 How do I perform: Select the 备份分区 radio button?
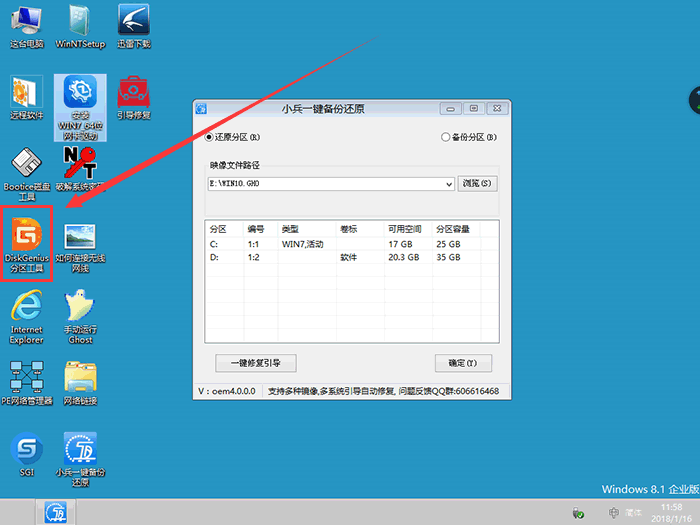pyautogui.click(x=446, y=137)
